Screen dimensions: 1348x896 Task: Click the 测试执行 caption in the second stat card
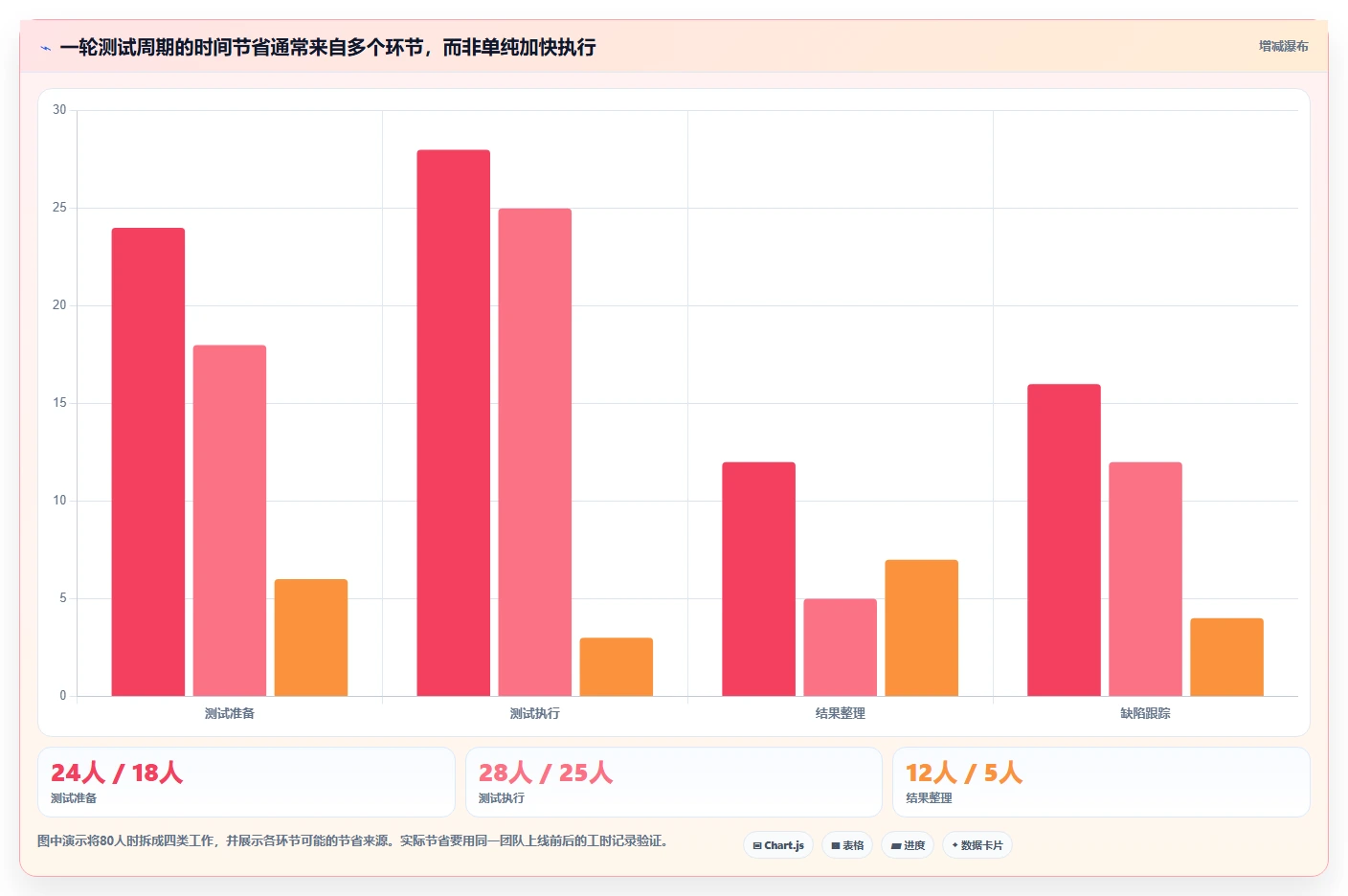pos(502,798)
